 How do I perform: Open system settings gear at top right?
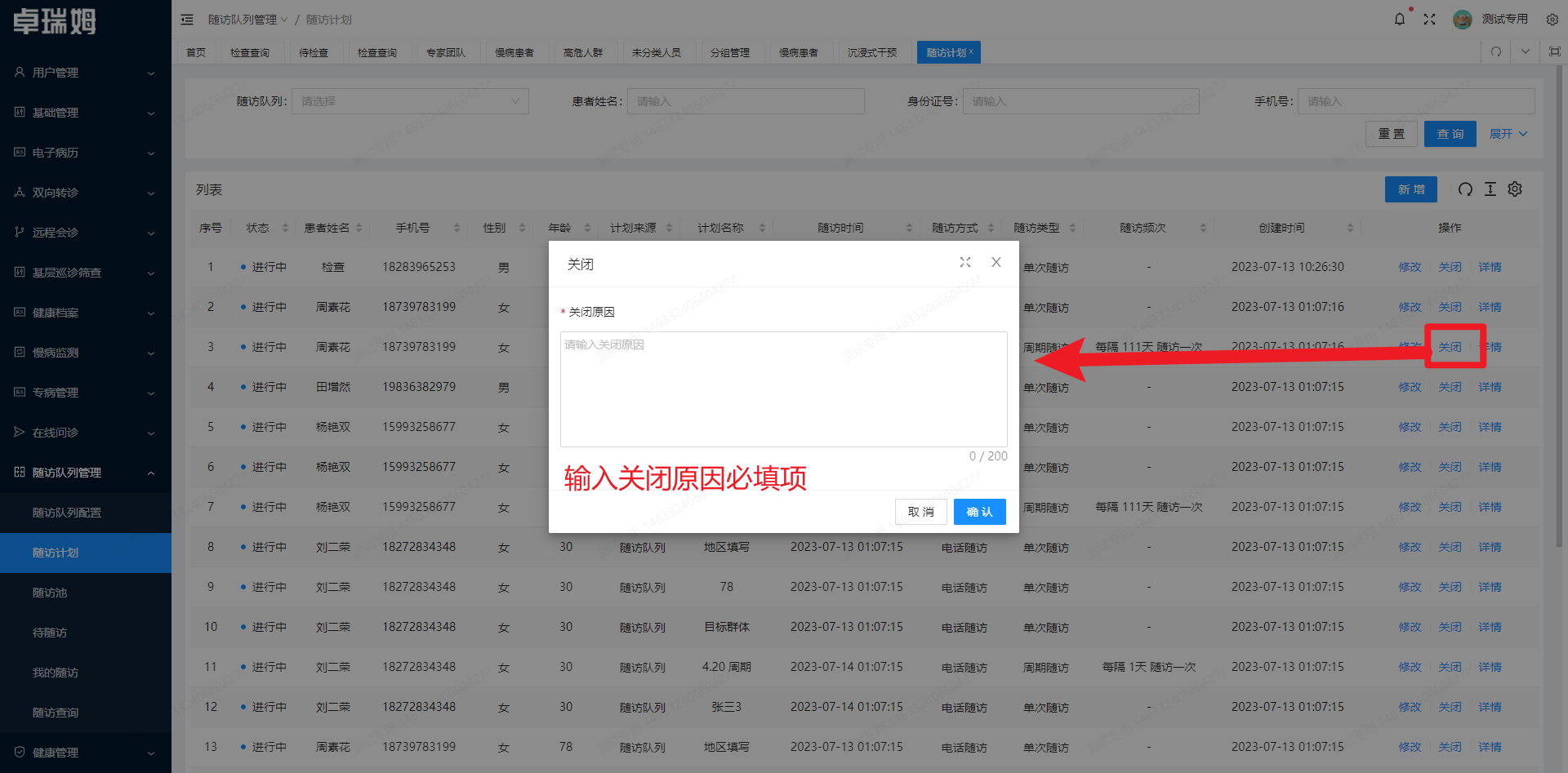coord(1552,19)
